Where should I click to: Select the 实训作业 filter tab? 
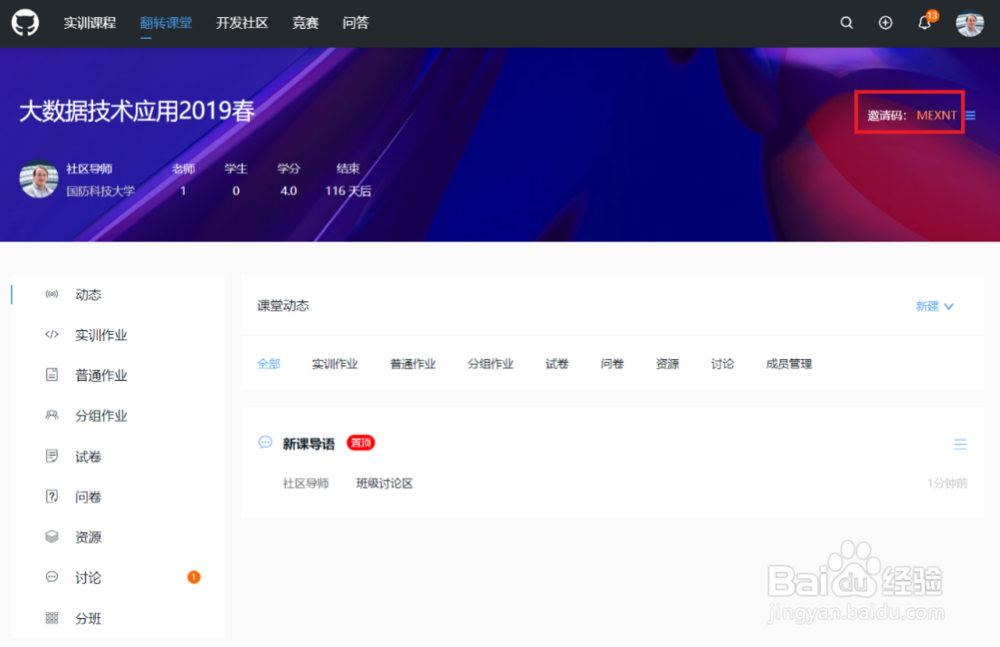pos(335,364)
